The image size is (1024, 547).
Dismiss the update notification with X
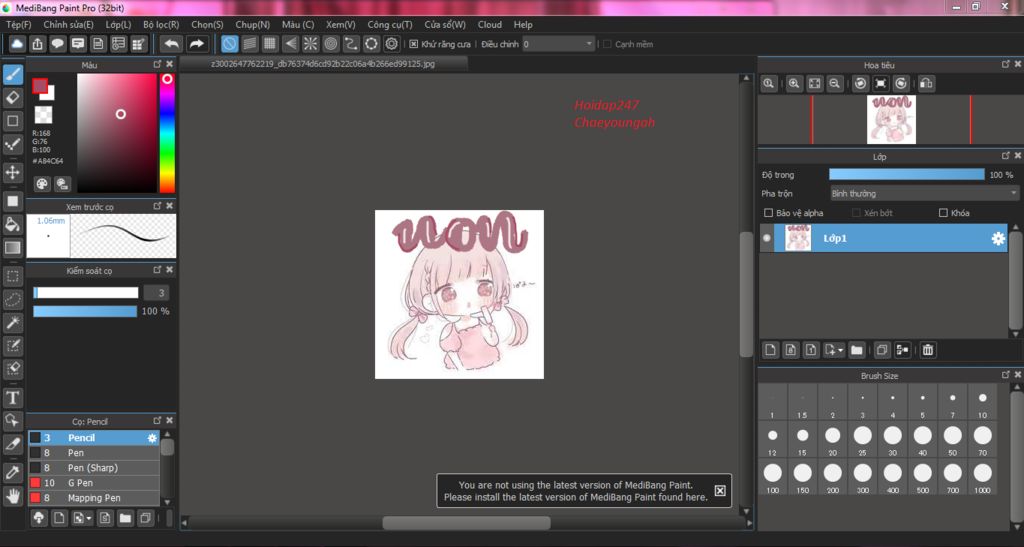(720, 490)
